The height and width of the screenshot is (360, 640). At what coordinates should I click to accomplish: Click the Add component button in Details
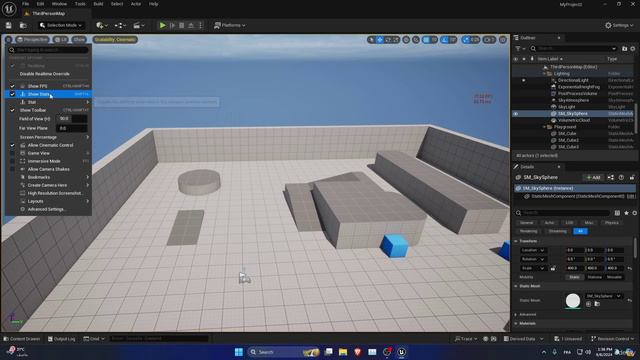click(x=593, y=178)
